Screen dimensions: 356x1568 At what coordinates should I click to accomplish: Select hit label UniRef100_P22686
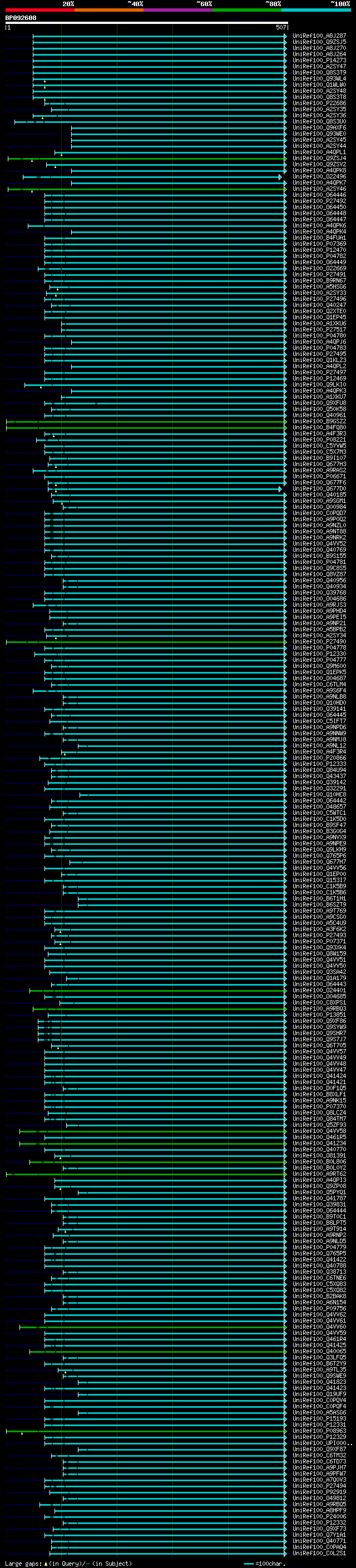click(x=319, y=103)
